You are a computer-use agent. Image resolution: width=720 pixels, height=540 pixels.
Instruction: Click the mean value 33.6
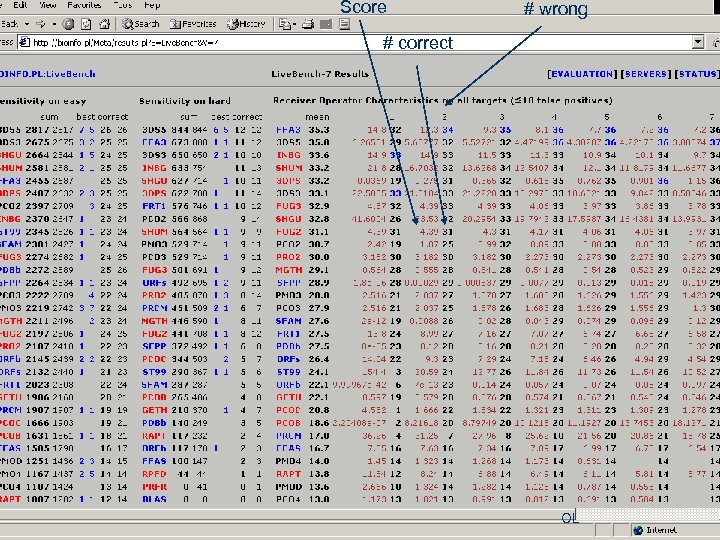coord(319,155)
